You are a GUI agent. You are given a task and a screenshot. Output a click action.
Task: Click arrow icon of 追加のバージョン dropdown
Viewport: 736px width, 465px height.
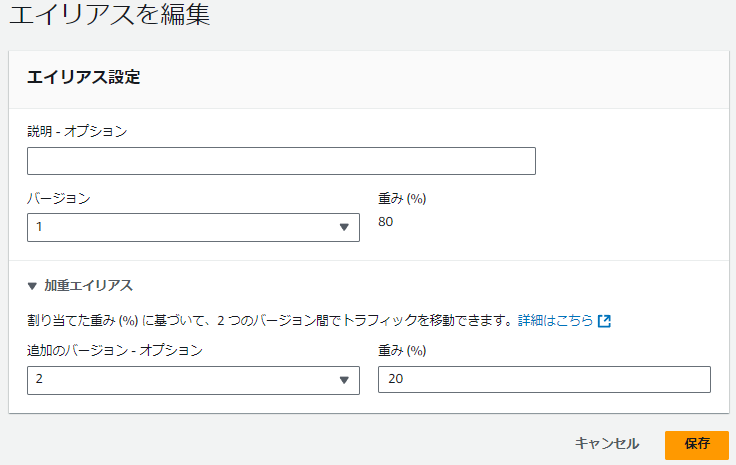(x=344, y=380)
